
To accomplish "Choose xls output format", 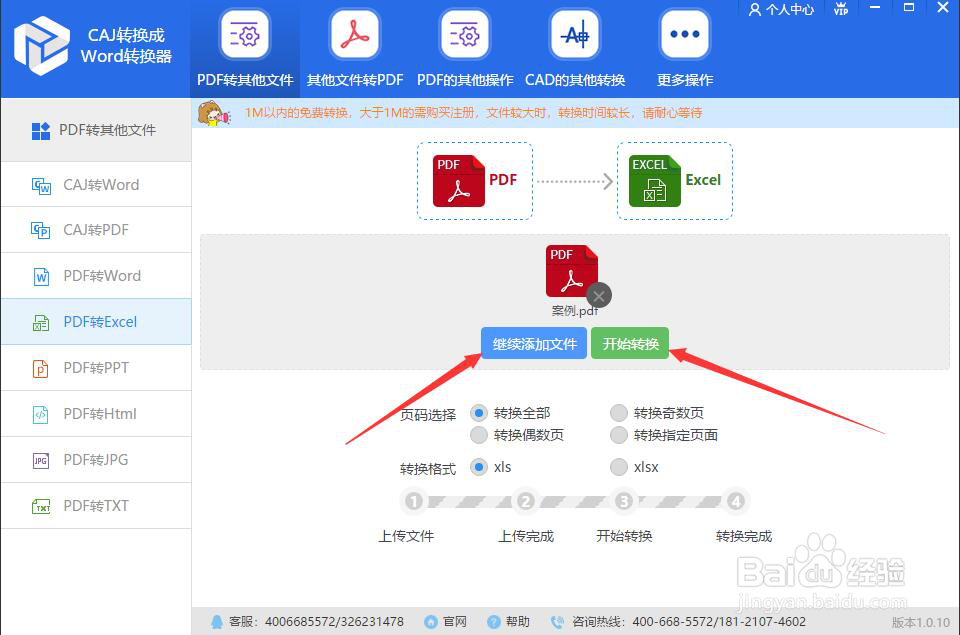I will [x=479, y=467].
